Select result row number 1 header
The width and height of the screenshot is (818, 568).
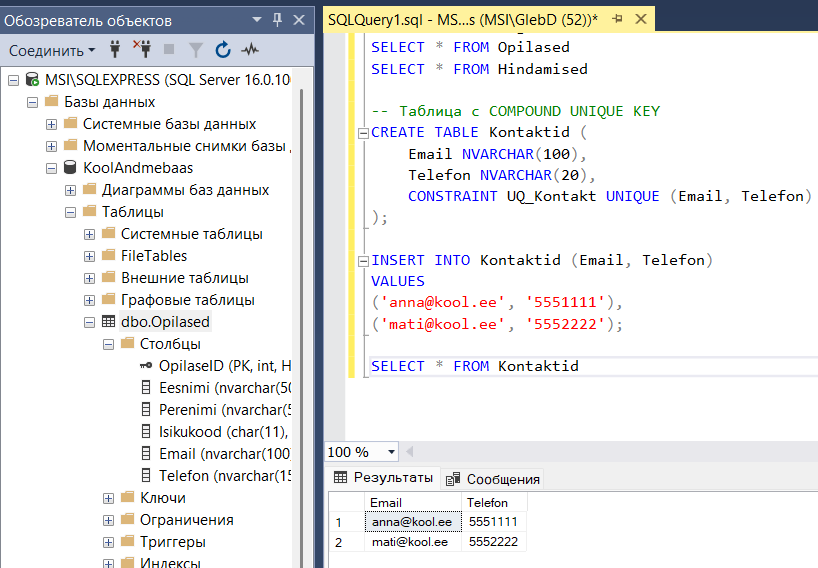click(346, 522)
